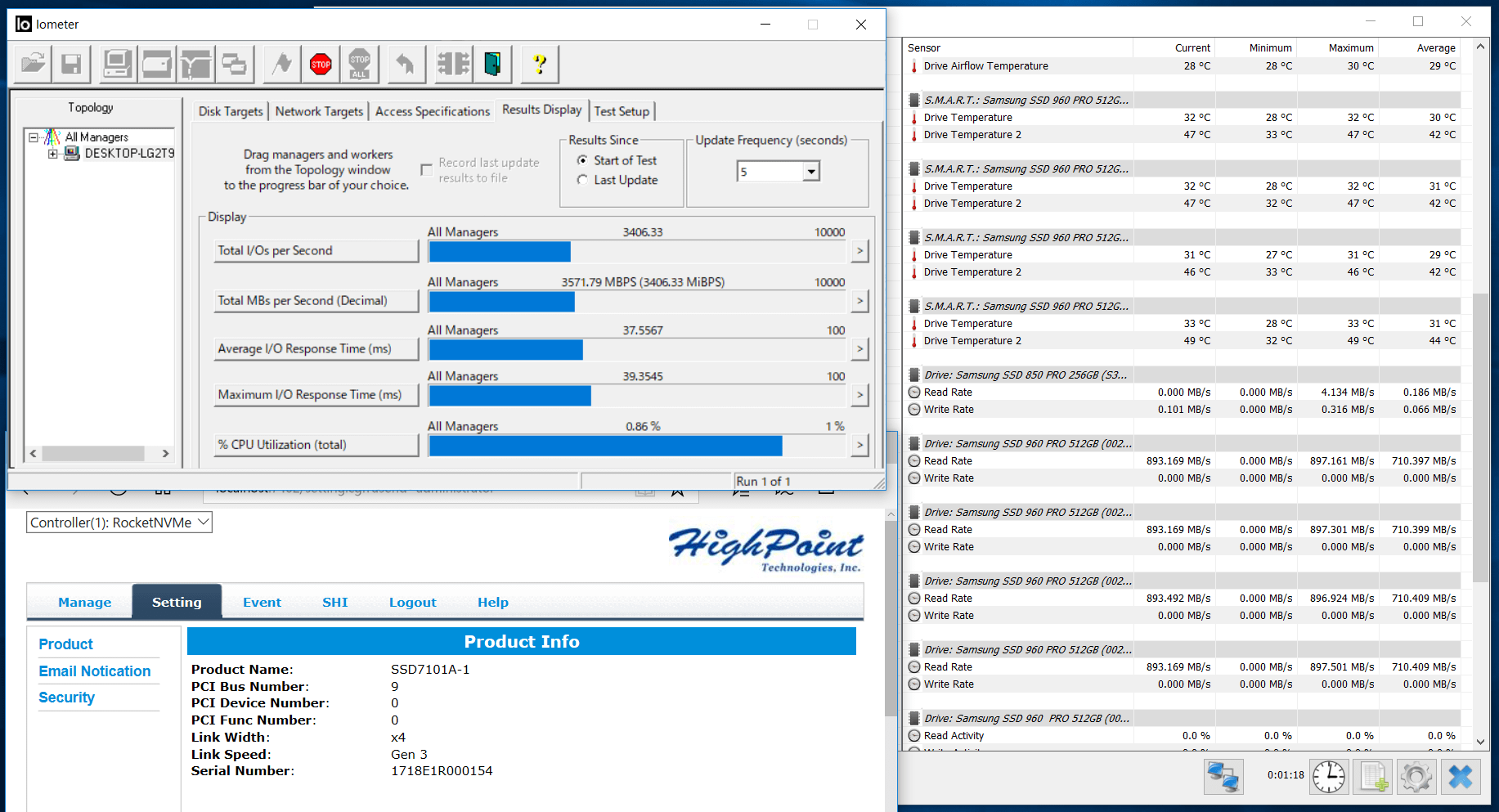Screen dimensions: 1499x812
Task: Open the Security settings link
Action: point(66,698)
